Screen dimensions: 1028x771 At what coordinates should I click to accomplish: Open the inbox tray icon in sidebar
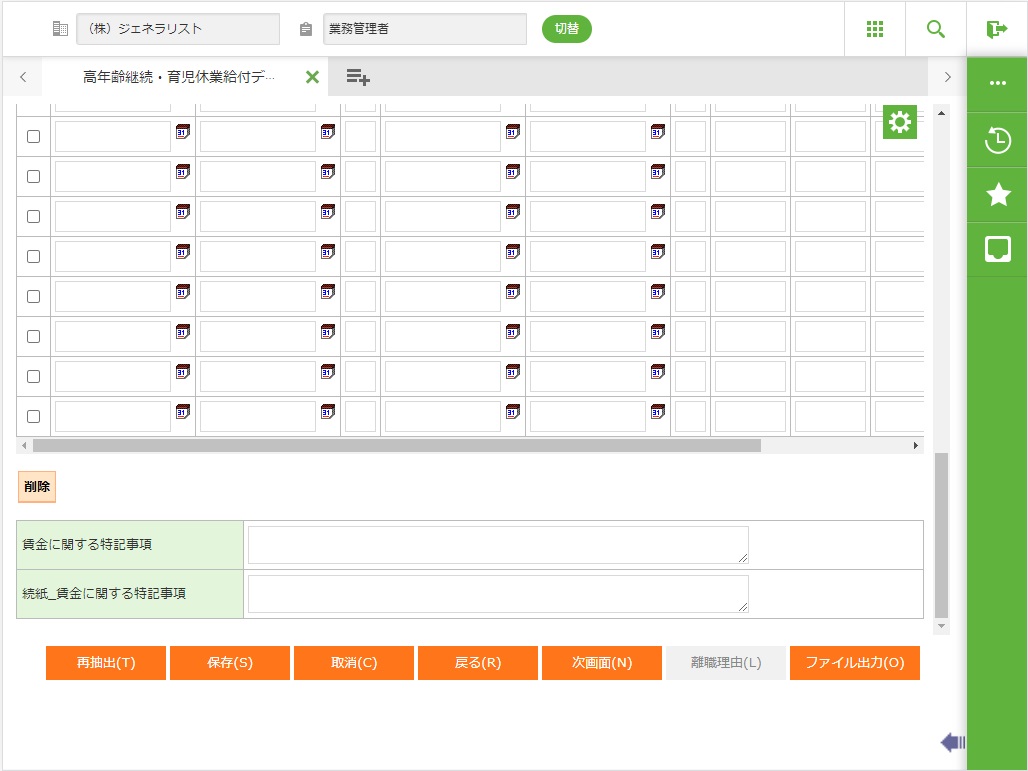[x=998, y=250]
